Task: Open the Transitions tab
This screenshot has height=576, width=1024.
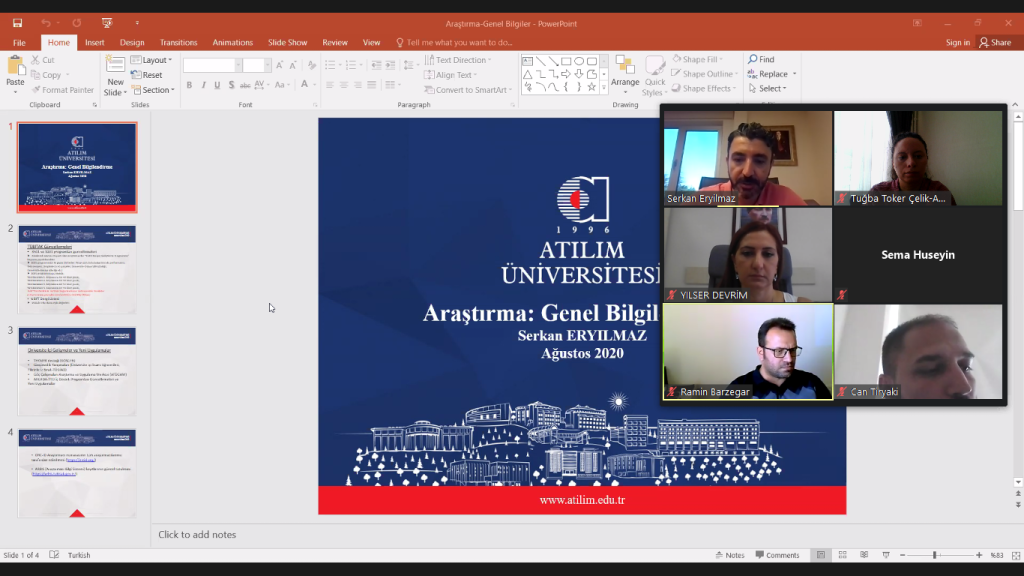Action: pyautogui.click(x=178, y=42)
